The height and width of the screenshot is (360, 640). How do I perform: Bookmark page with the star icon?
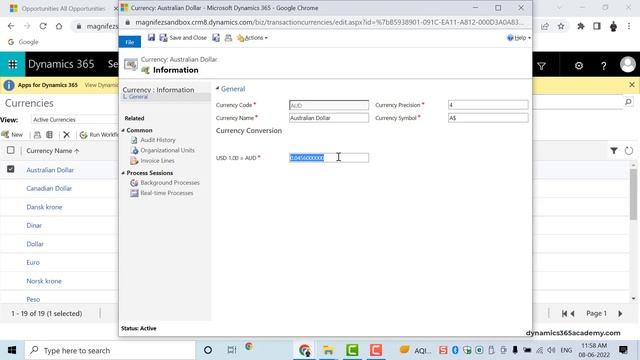pyautogui.click(x=561, y=26)
